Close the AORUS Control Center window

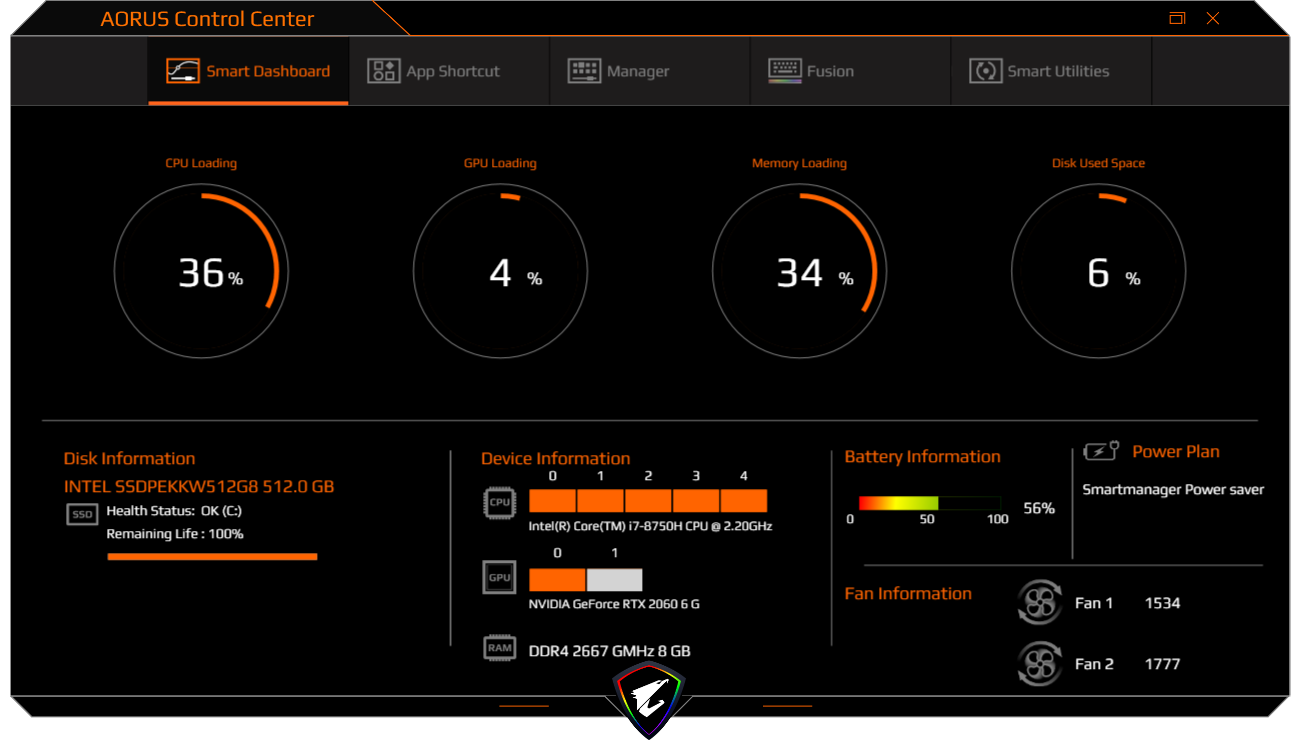[1213, 18]
